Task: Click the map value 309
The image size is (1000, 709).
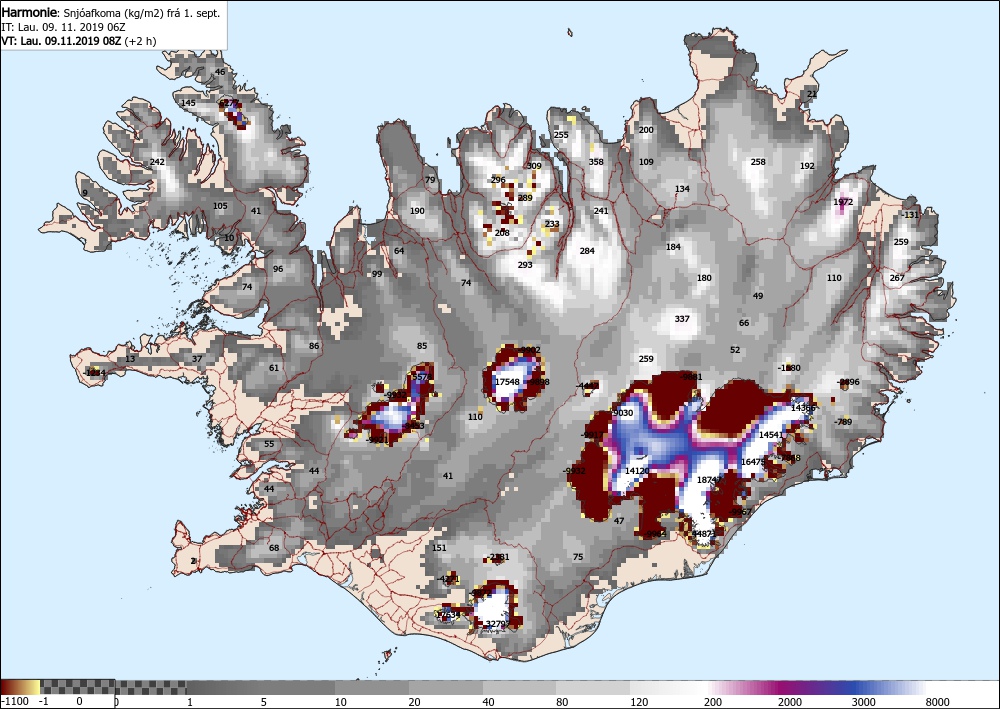Action: [x=534, y=166]
